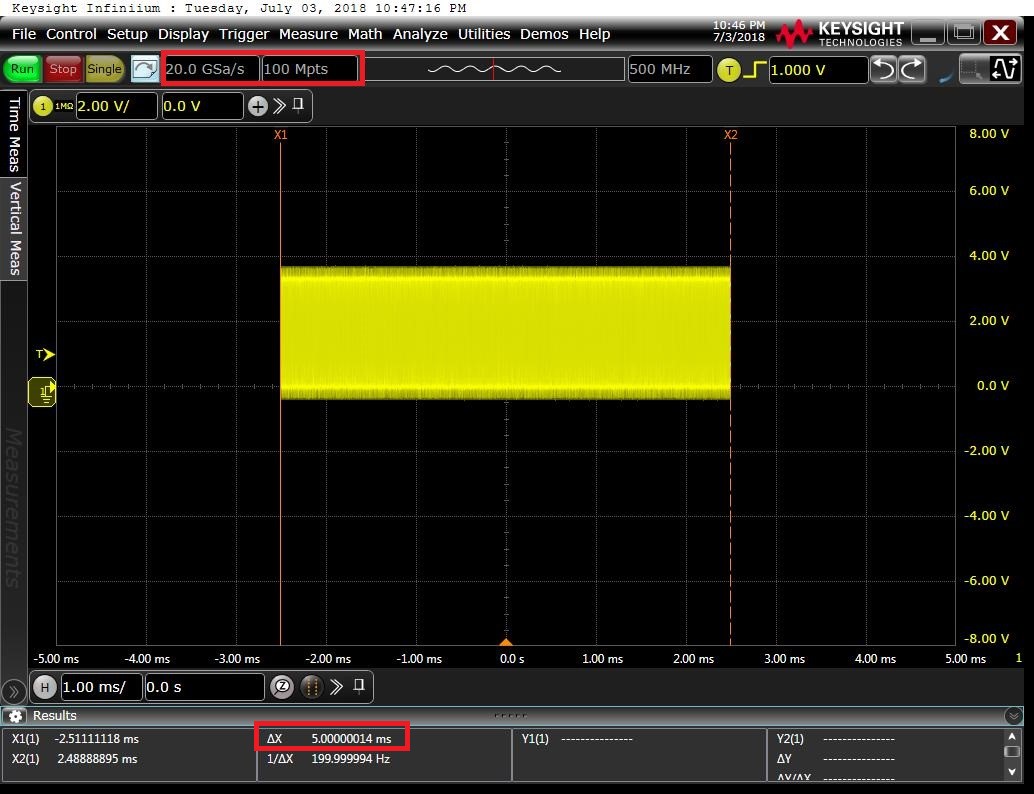Image resolution: width=1034 pixels, height=794 pixels.
Task: Click the trigger level marker on left edge
Action: click(x=45, y=354)
